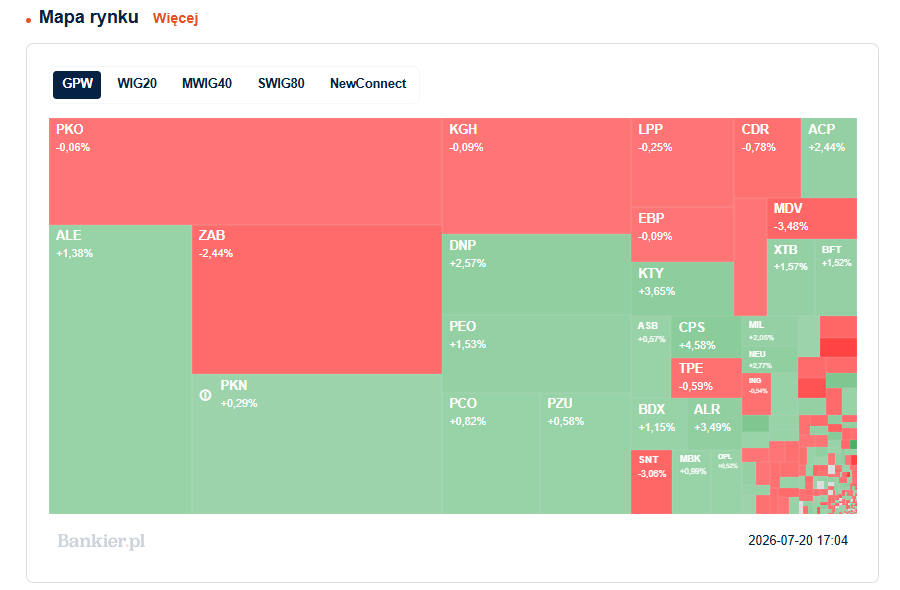Open the Więcej link
Image resolution: width=900 pixels, height=590 pixels.
click(175, 18)
